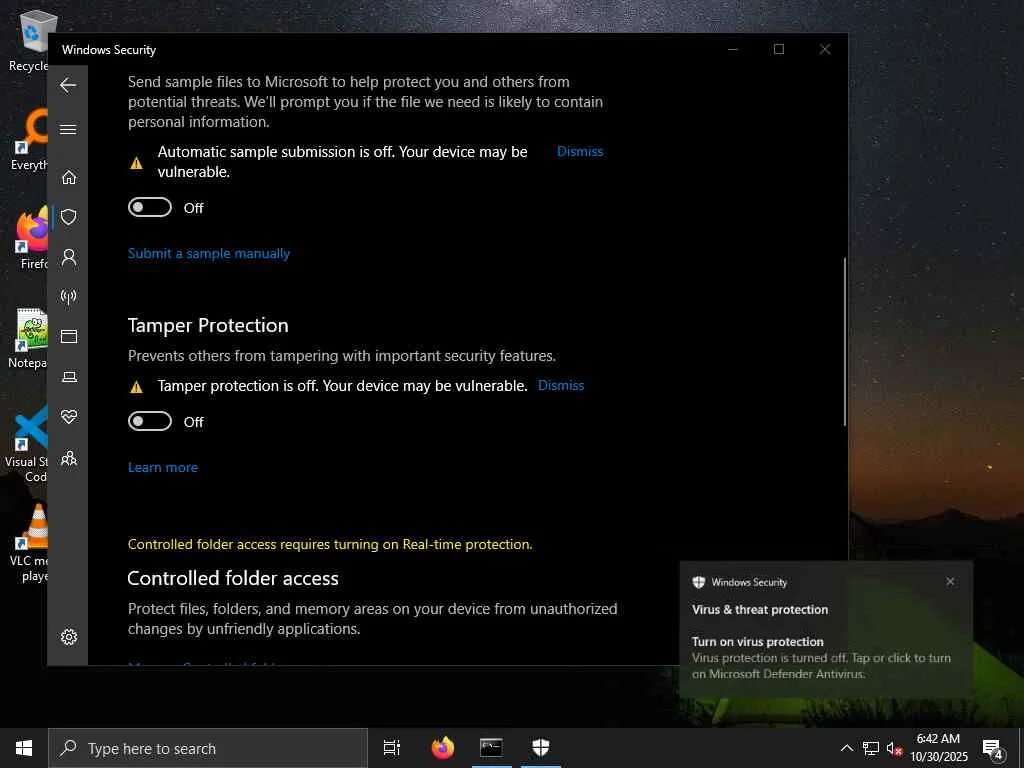Image resolution: width=1024 pixels, height=768 pixels.
Task: Toggle Tamper Protection switch
Action: click(150, 421)
